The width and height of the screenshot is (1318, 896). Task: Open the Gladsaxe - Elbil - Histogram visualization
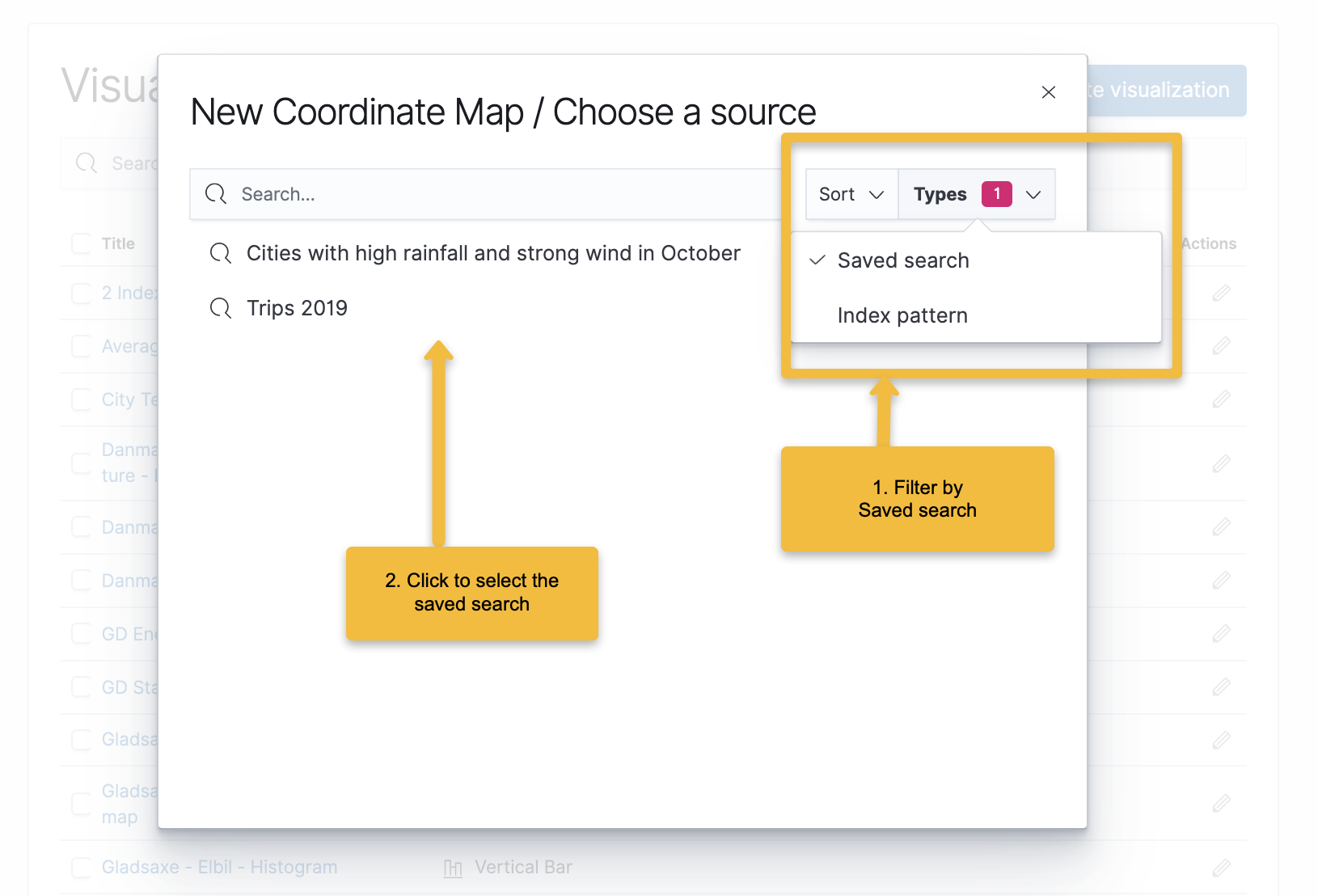click(220, 868)
